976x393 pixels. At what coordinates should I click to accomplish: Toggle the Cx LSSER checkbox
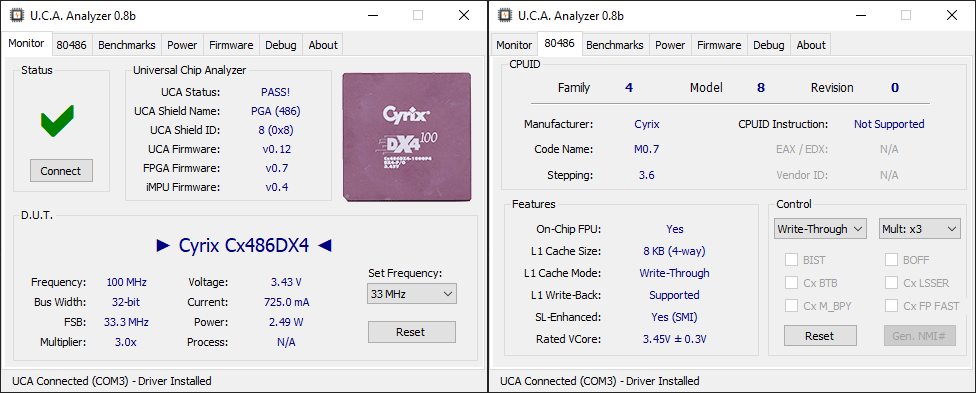[x=891, y=283]
